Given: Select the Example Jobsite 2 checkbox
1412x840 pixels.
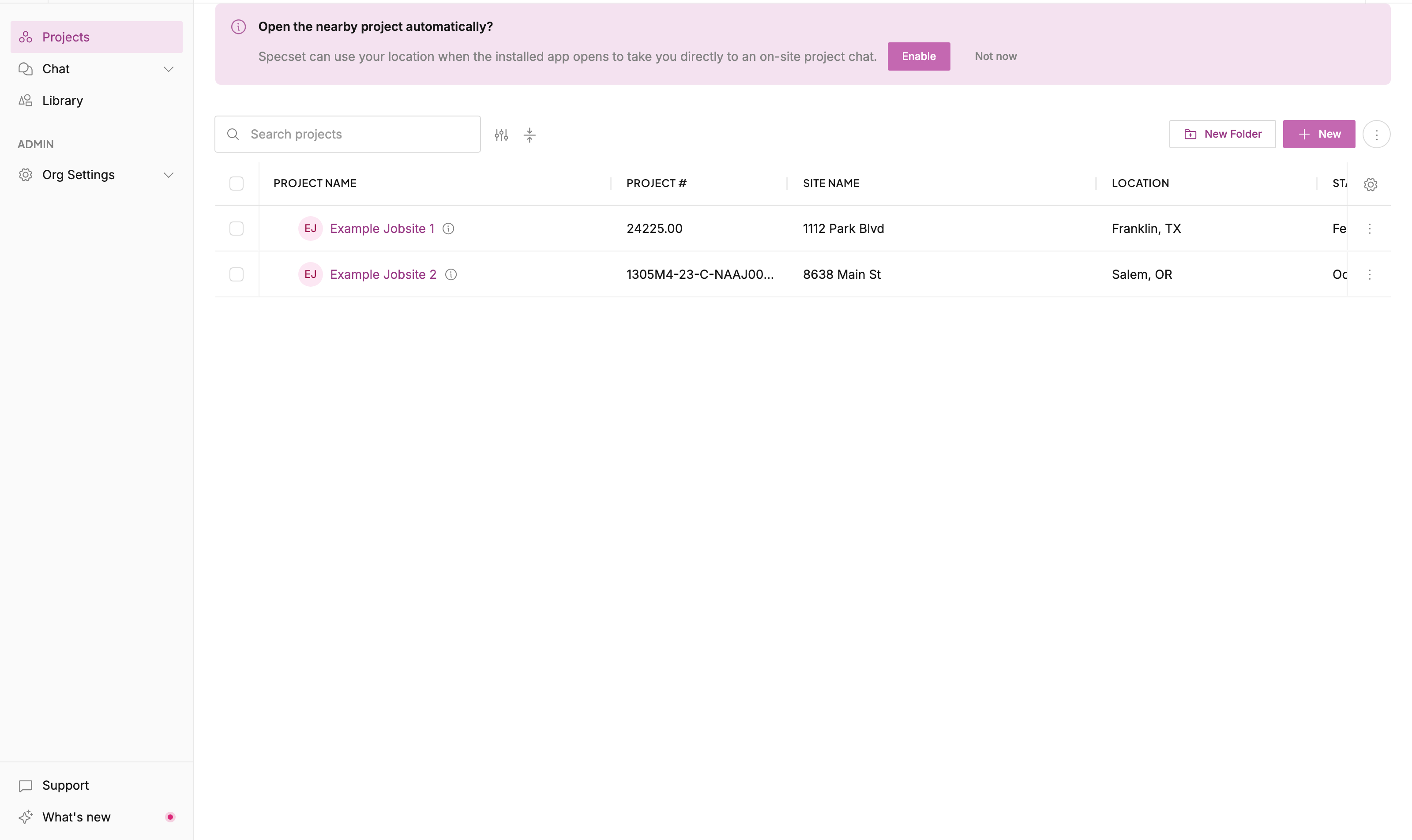Looking at the screenshot, I should (x=236, y=274).
